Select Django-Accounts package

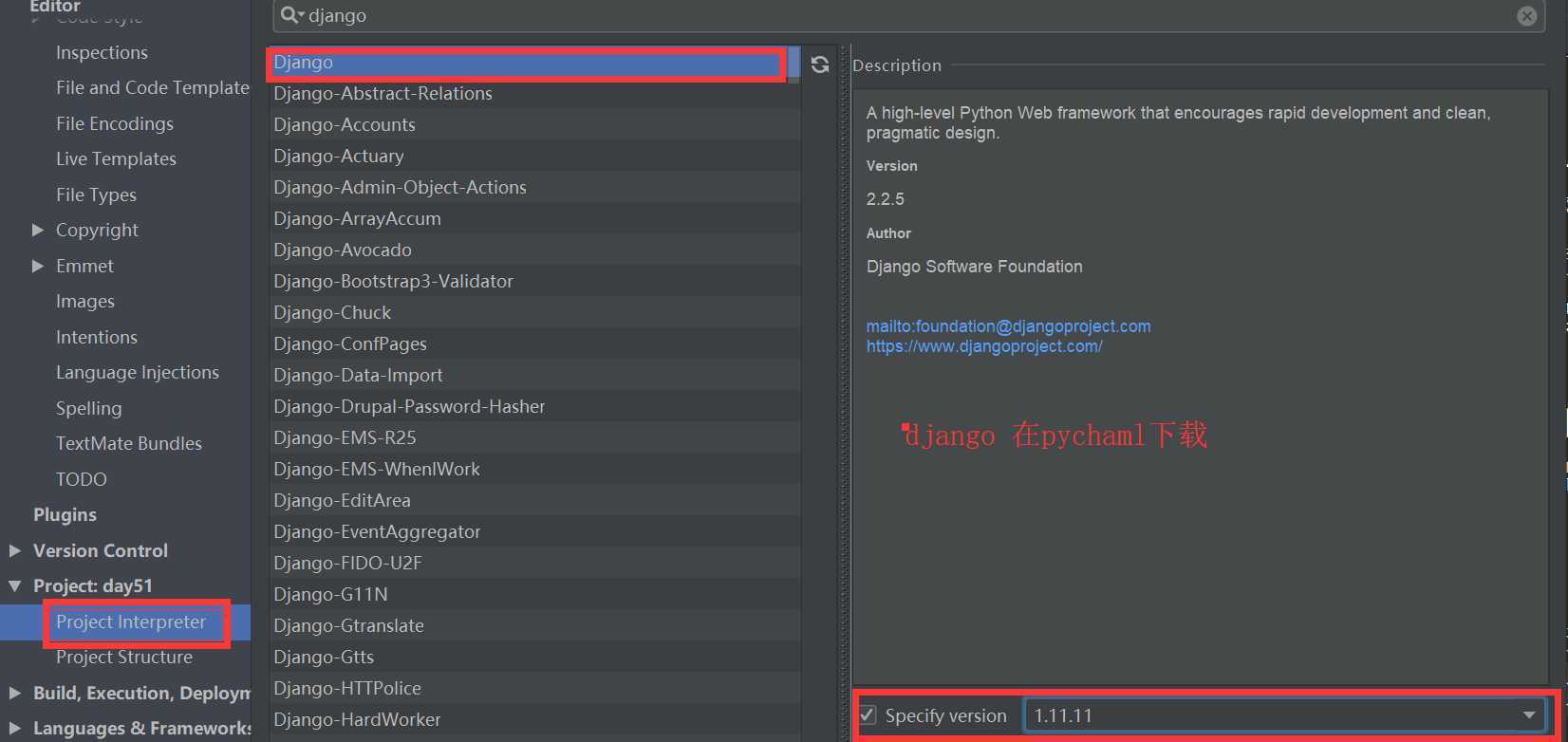click(x=534, y=124)
